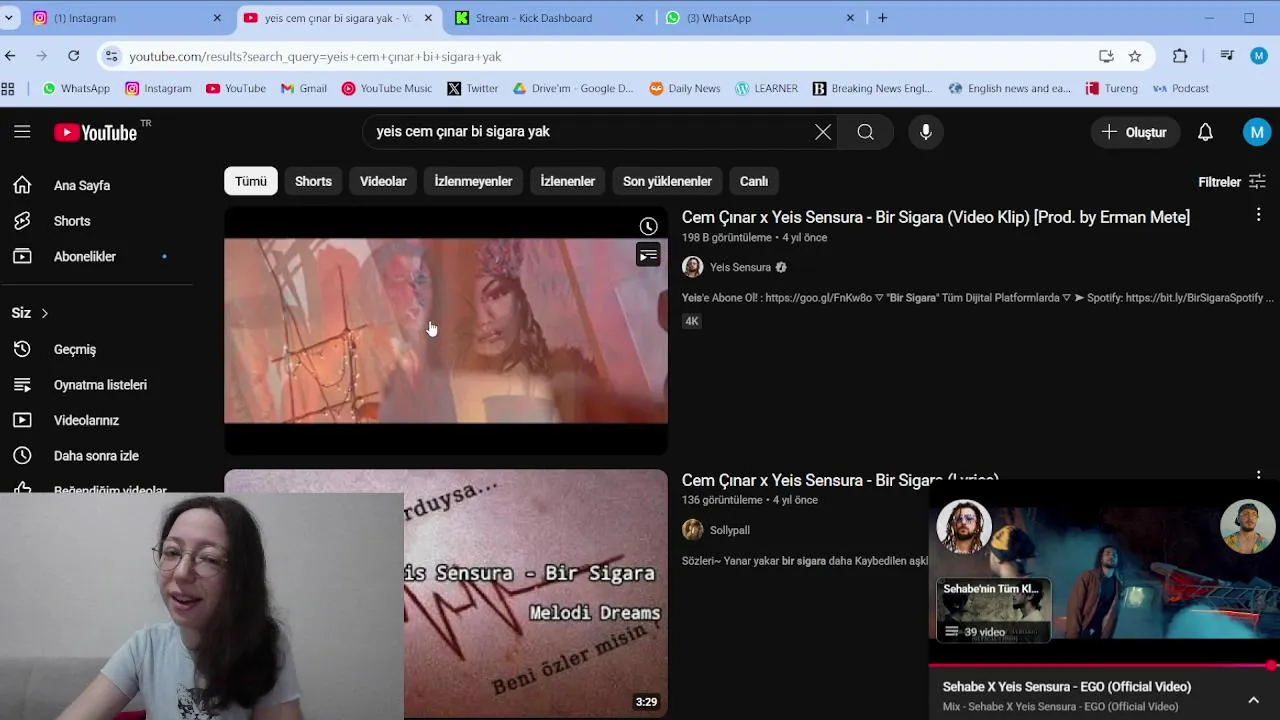Click the magnifier search button

pos(866,132)
